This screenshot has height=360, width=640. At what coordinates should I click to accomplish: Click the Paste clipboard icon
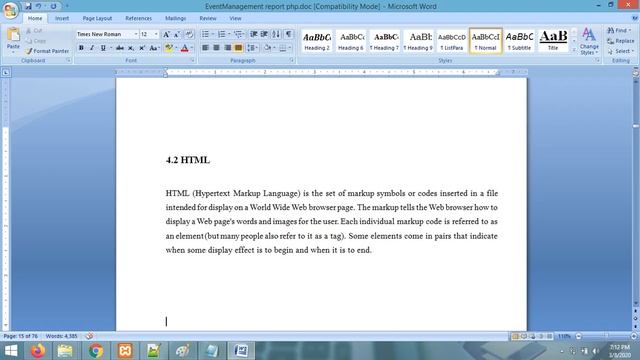click(x=13, y=35)
